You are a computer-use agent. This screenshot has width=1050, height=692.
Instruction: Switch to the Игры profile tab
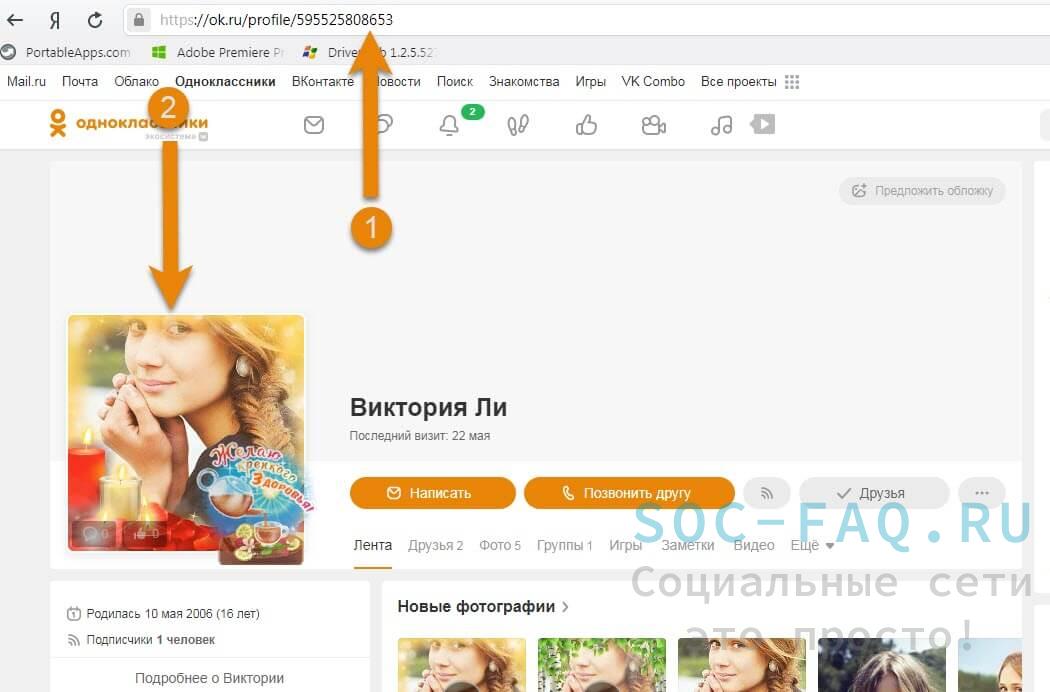(x=625, y=546)
